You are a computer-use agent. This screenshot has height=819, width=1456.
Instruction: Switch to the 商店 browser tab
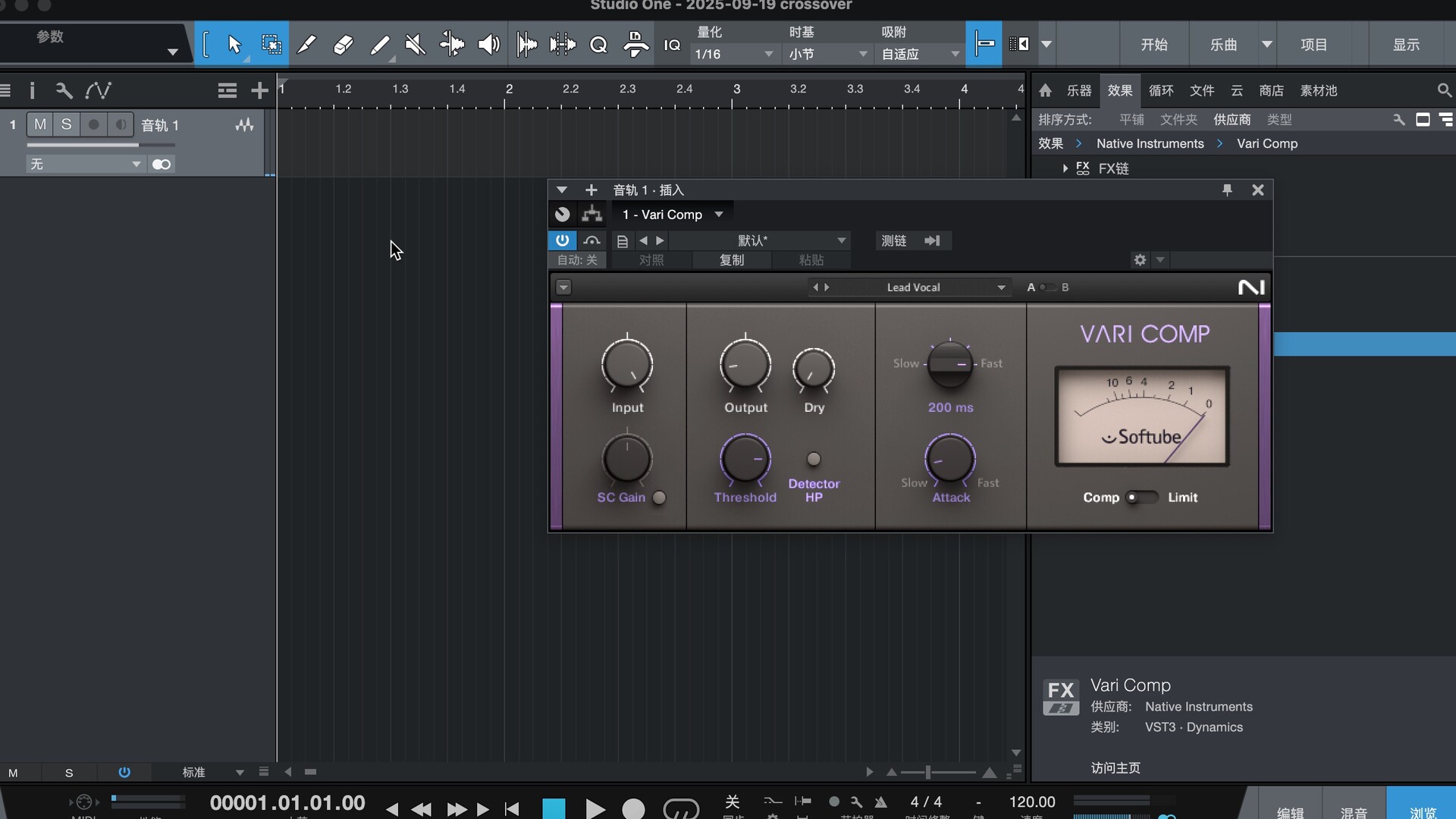point(1272,91)
